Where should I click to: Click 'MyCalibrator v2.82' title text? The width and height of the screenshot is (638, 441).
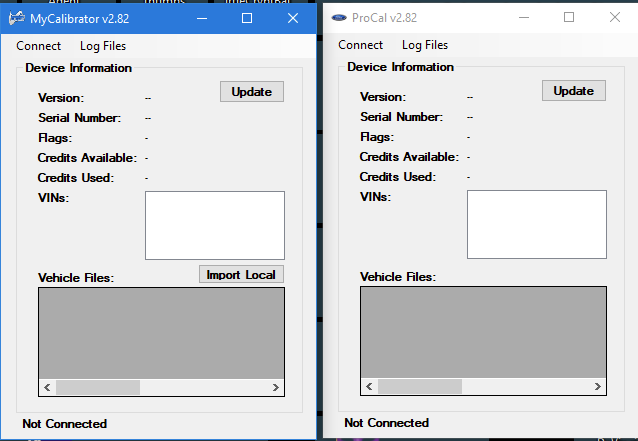tap(80, 19)
